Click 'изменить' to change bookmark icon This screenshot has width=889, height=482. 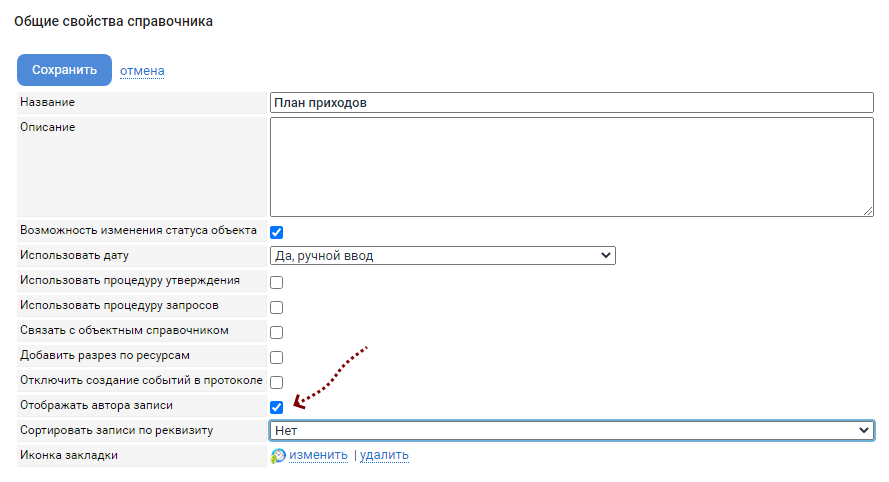pyautogui.click(x=318, y=456)
